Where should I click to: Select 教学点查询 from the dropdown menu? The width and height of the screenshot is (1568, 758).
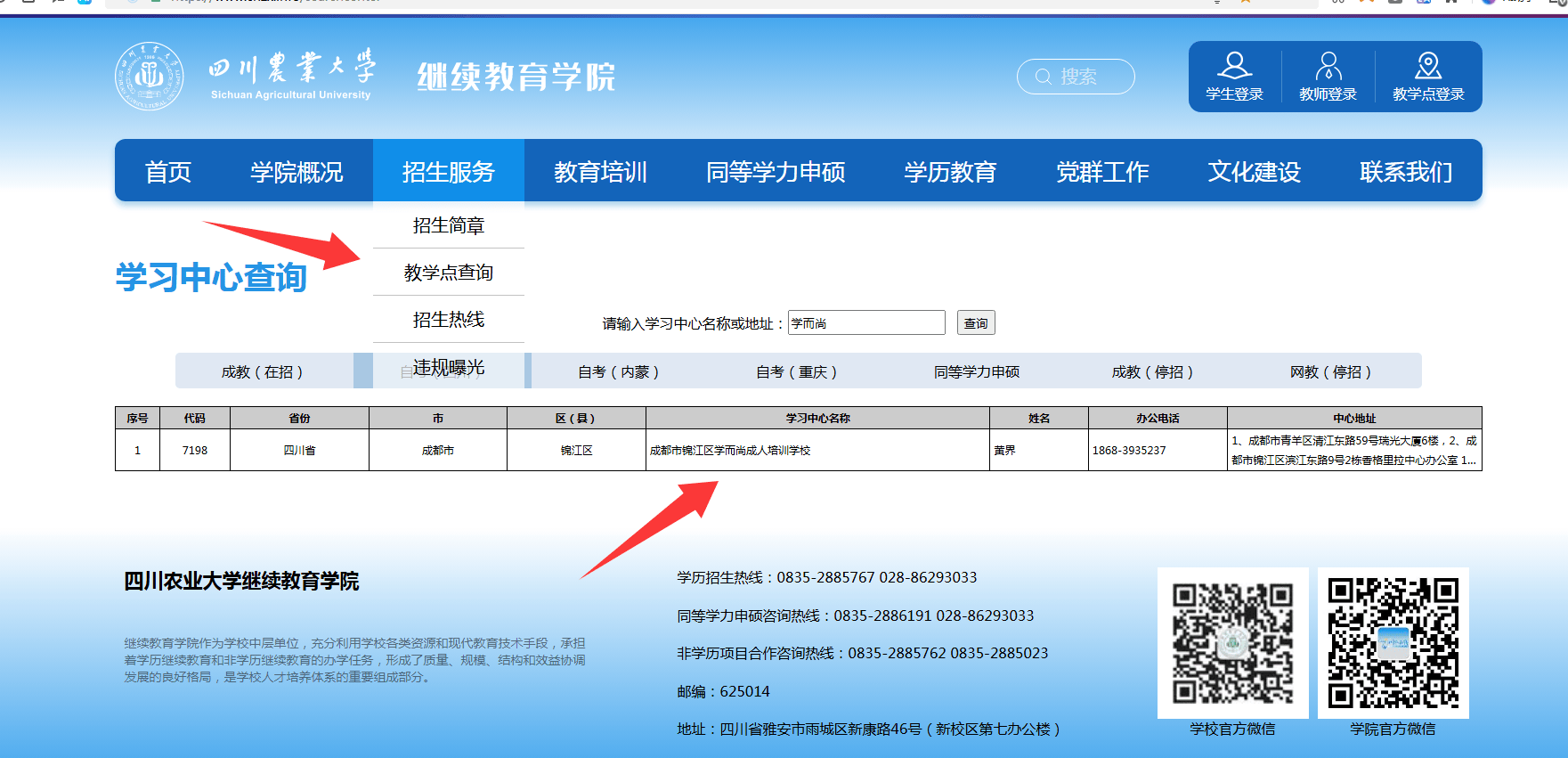pos(449,273)
